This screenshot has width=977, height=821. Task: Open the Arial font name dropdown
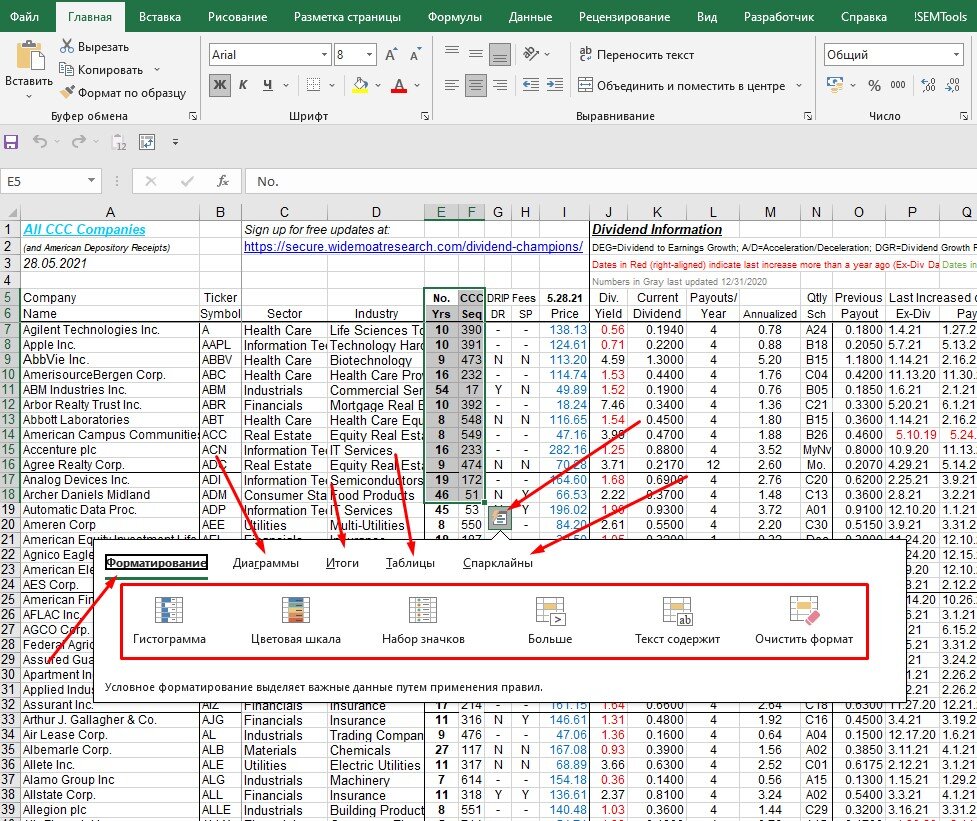point(324,55)
